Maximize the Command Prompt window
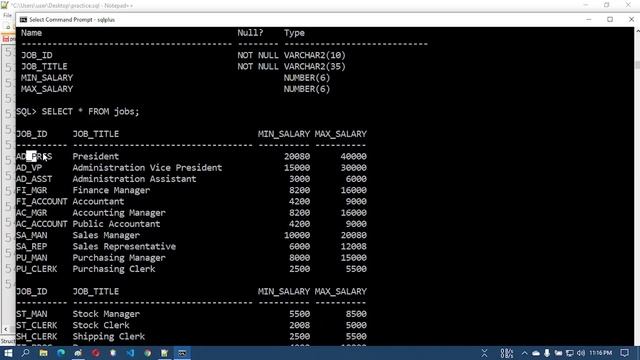Screen dimensions: 640x360 (610, 20)
